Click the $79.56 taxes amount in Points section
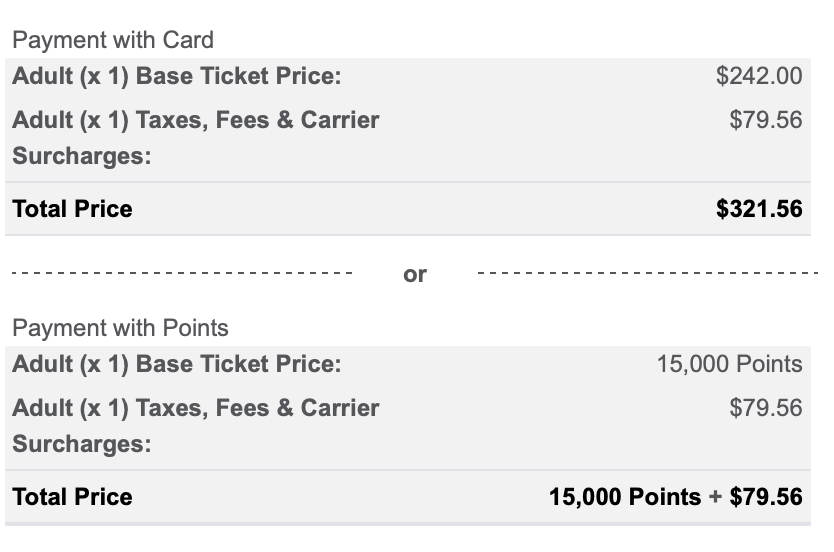 pyautogui.click(x=765, y=408)
